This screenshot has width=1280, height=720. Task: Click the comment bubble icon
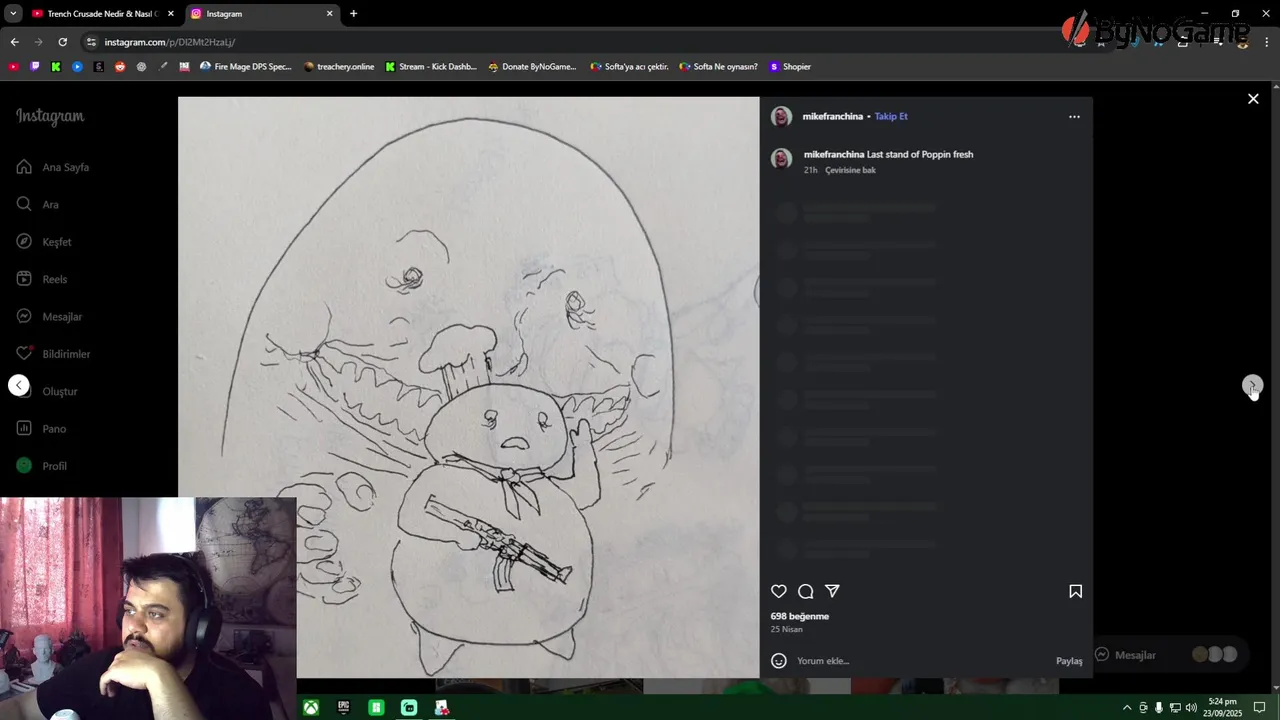pyautogui.click(x=806, y=591)
